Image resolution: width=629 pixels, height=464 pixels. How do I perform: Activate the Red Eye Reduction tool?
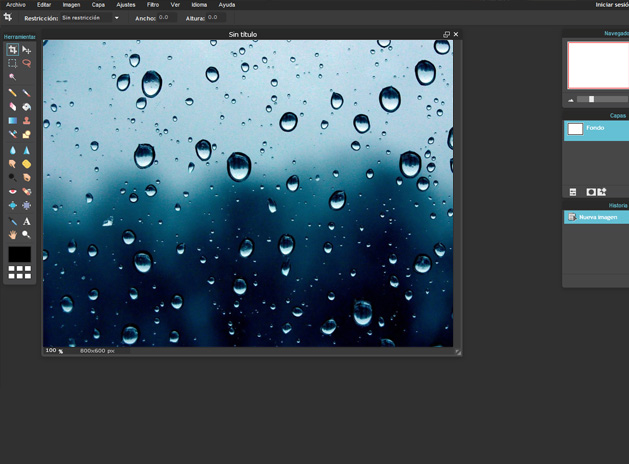pyautogui.click(x=13, y=191)
